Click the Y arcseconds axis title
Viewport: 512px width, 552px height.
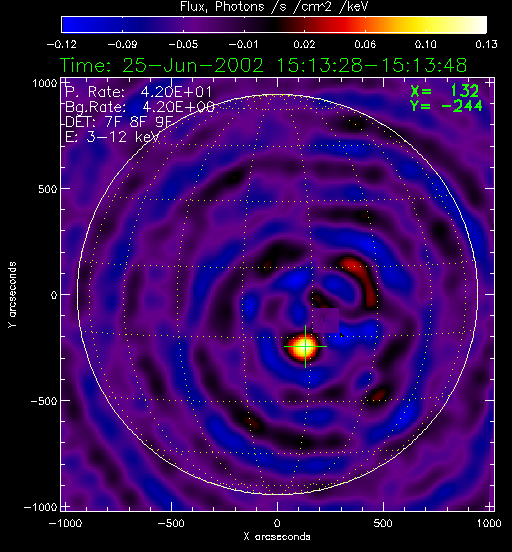pyautogui.click(x=12, y=295)
